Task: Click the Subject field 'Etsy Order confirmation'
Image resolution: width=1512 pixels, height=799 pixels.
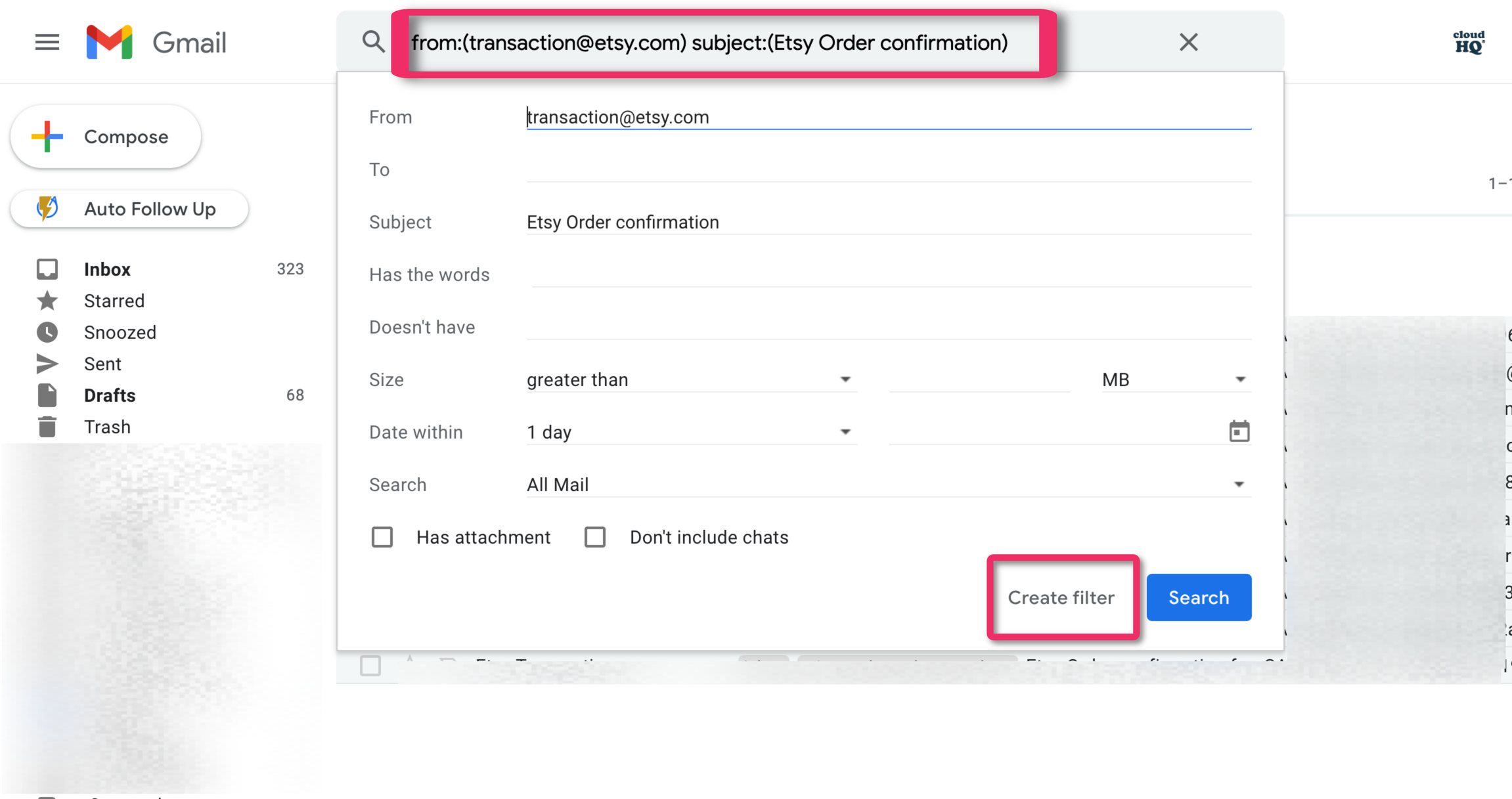Action: 889,222
